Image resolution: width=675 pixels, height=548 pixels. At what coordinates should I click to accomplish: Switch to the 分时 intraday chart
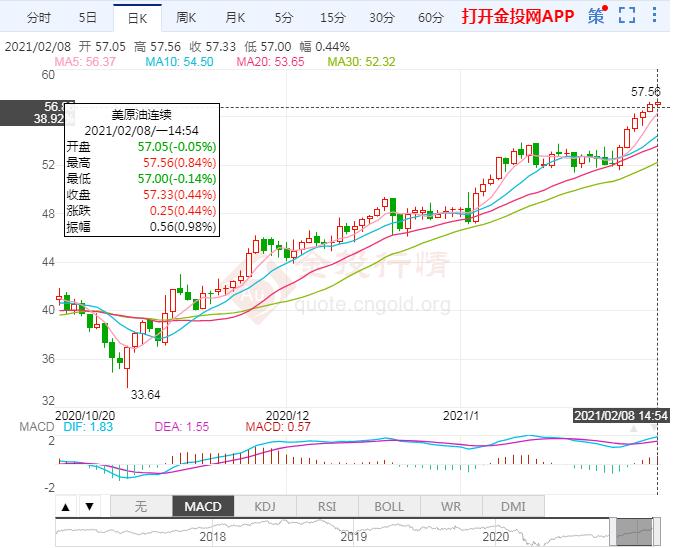[39, 17]
